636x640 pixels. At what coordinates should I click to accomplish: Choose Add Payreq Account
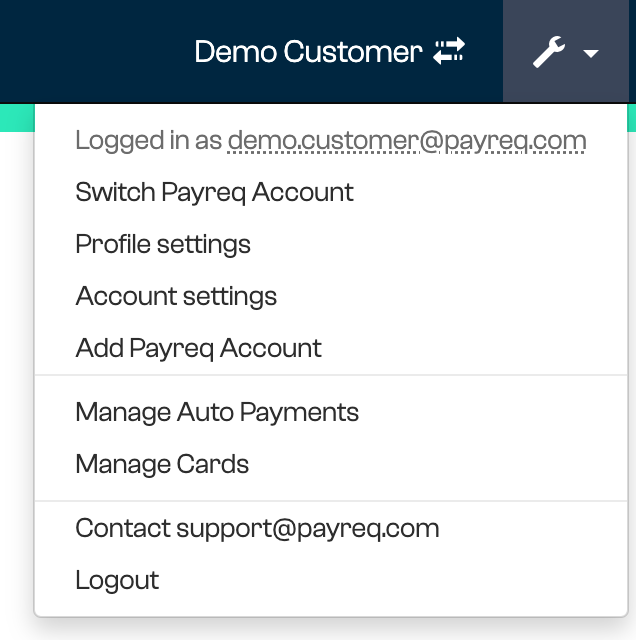(x=198, y=348)
